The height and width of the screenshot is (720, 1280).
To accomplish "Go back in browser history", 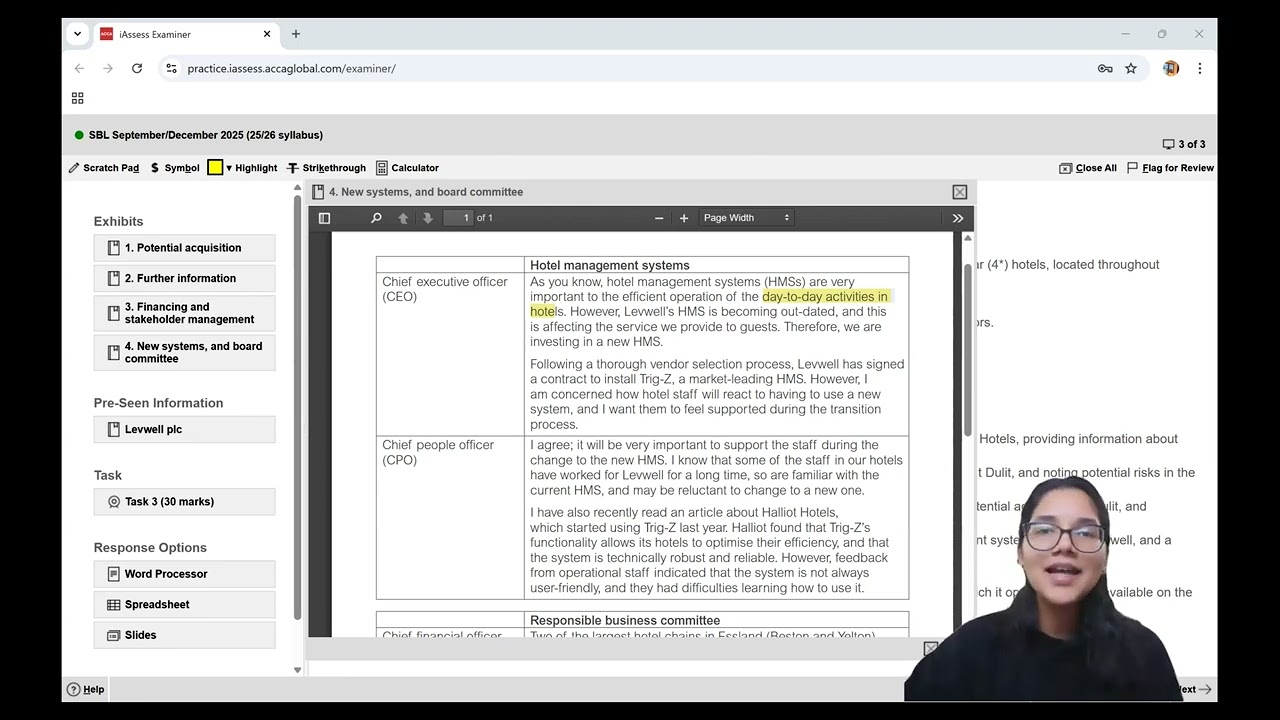I will 79,68.
